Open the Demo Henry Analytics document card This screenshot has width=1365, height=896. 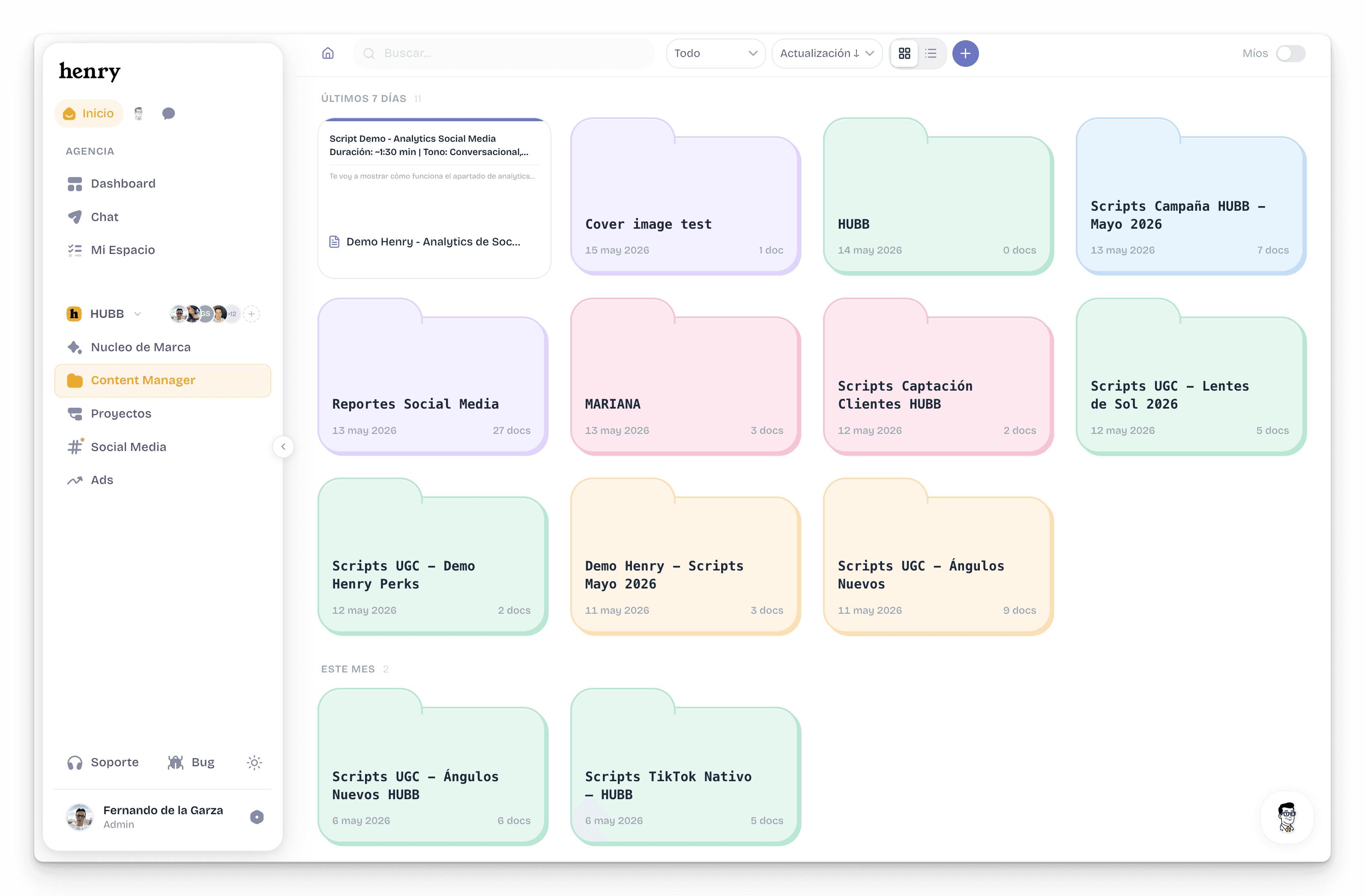(x=434, y=198)
